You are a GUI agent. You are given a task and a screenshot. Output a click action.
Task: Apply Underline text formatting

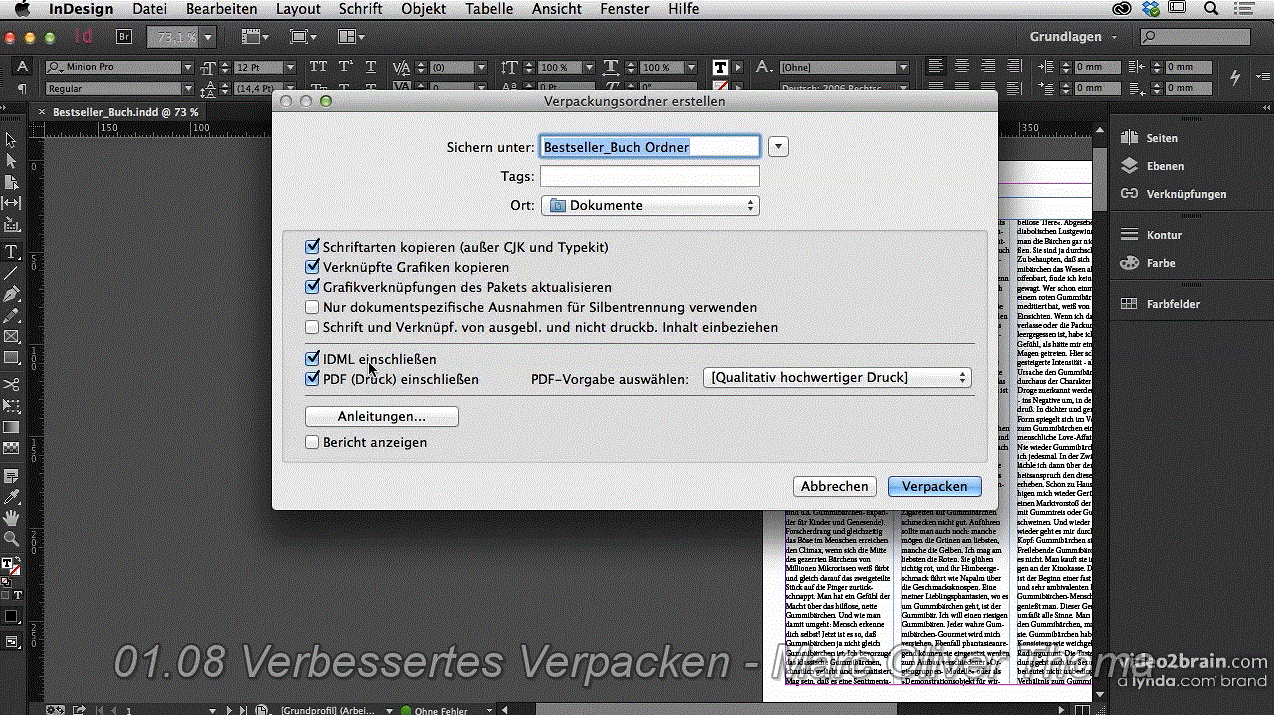click(371, 67)
